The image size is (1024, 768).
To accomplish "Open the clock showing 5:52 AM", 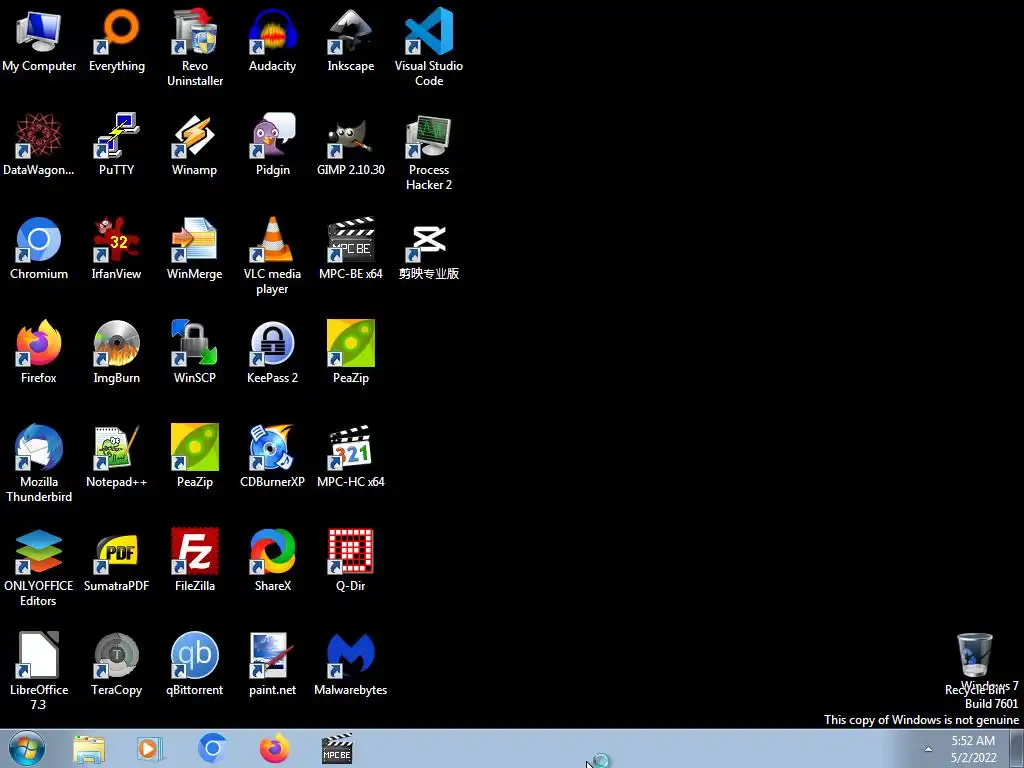I will [x=973, y=749].
